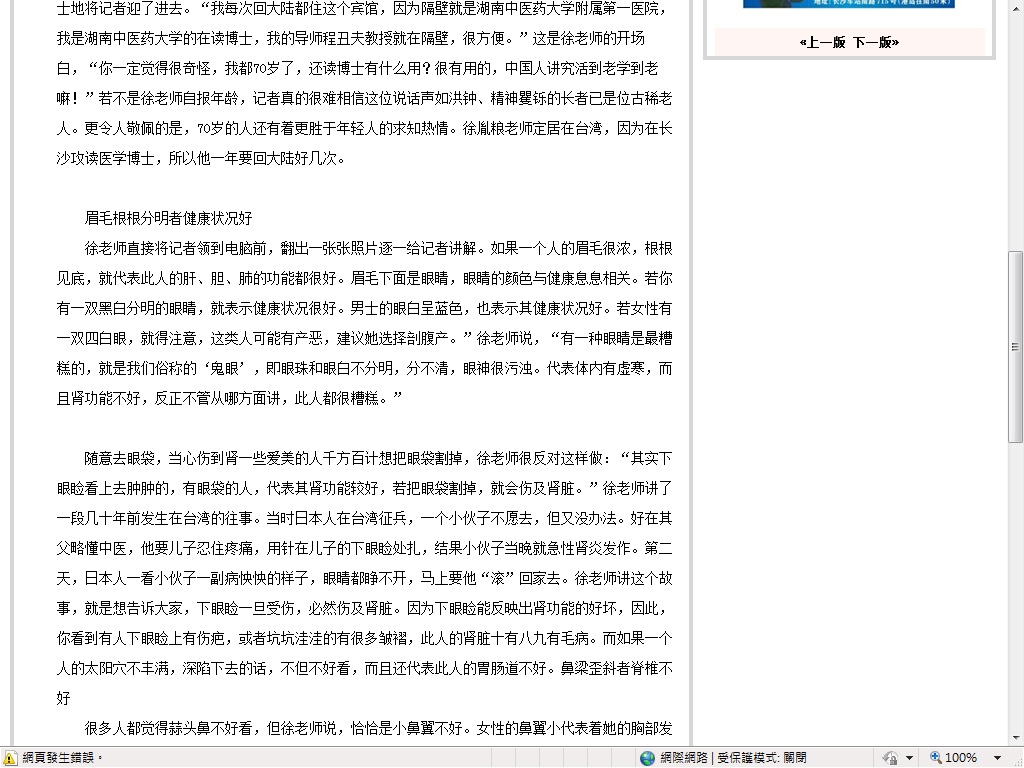
Task: Click the webpage error warning icon
Action: coord(8,758)
